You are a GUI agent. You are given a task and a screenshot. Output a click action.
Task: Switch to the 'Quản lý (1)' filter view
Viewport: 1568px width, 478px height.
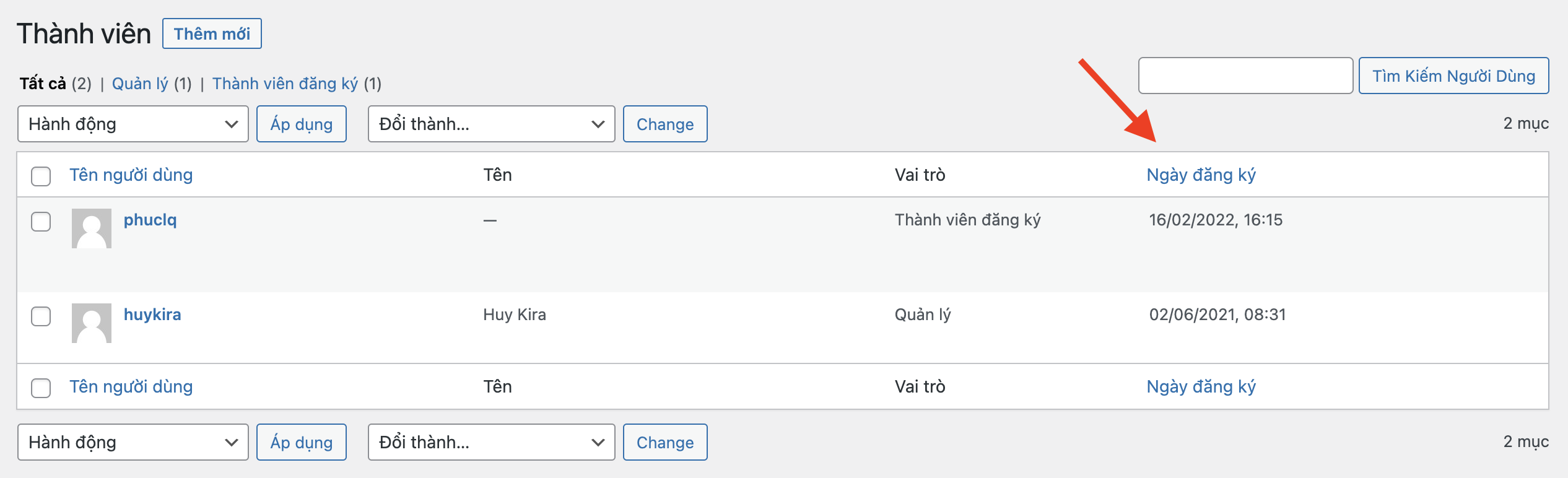pos(140,83)
